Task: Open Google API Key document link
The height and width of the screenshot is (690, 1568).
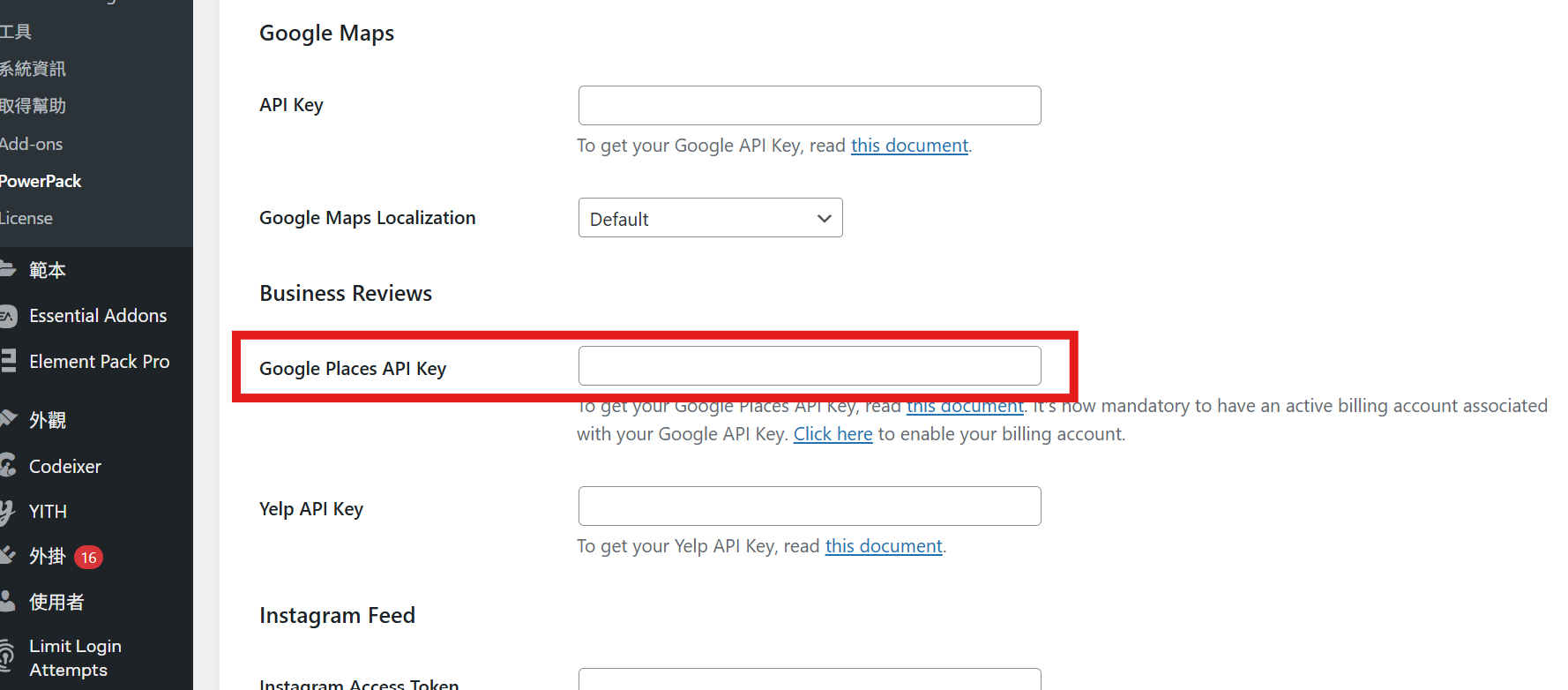Action: point(909,146)
